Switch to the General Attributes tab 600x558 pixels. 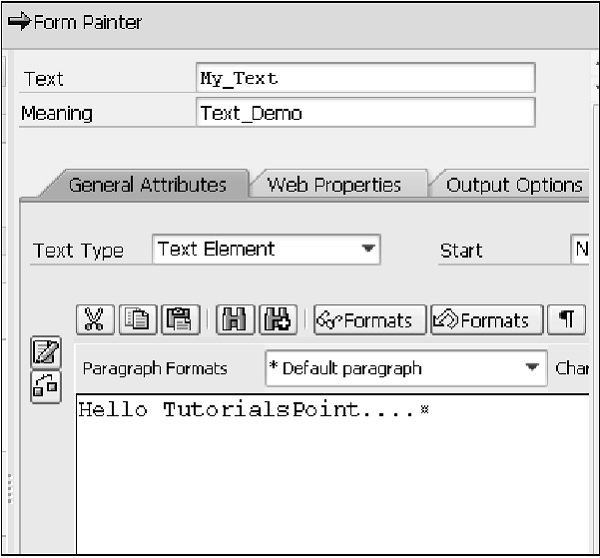(x=147, y=185)
